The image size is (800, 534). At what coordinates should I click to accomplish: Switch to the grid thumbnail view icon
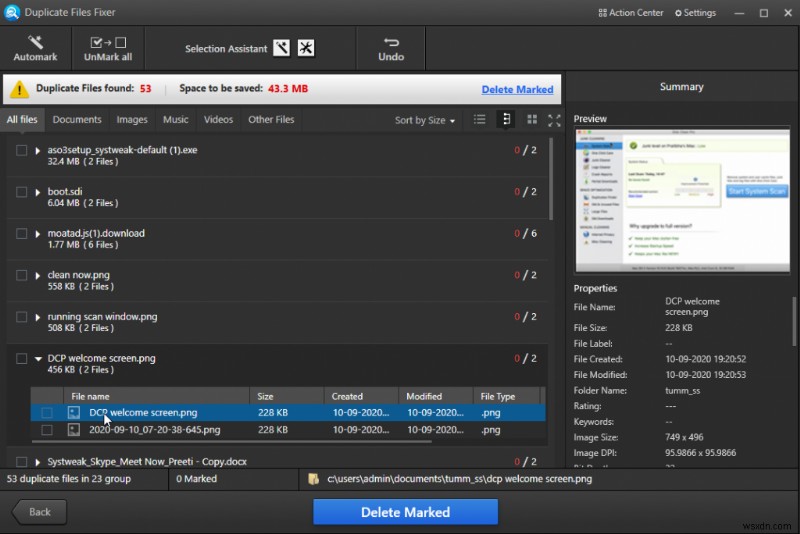coord(532,119)
